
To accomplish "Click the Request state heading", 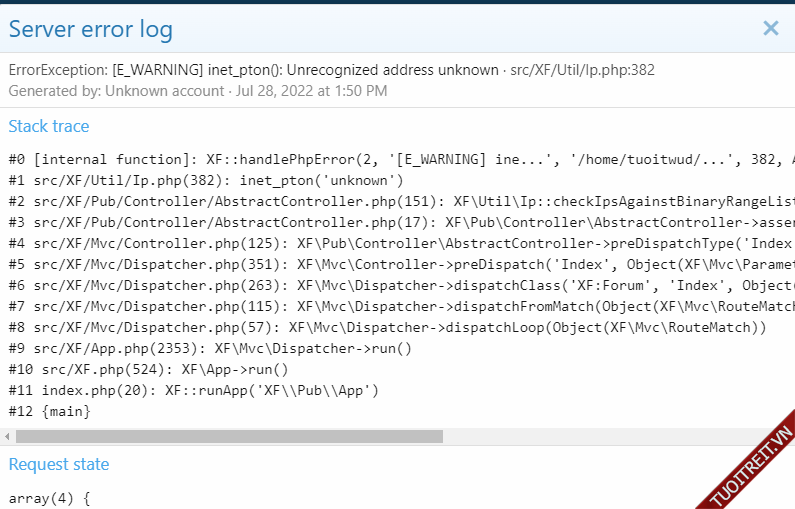I will (59, 464).
